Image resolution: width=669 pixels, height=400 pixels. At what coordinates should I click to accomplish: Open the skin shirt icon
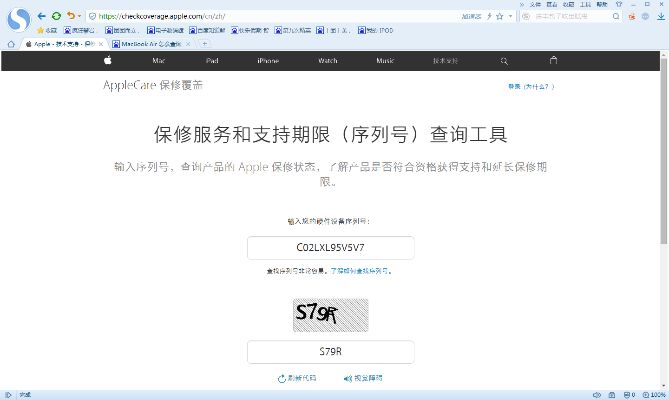click(x=619, y=4)
